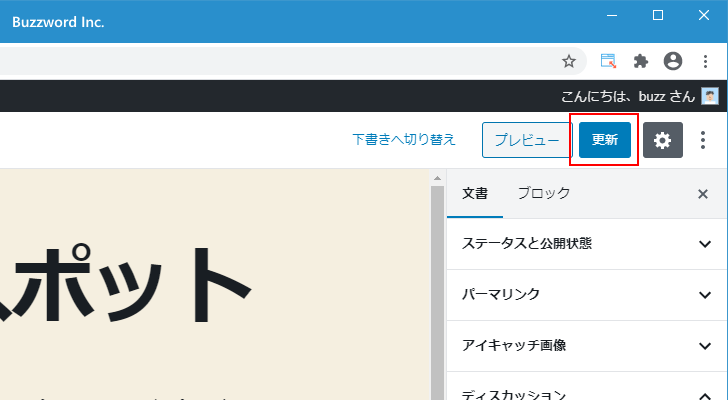Viewport: 728px width, 400px height.
Task: Close the settings sidebar panel
Action: click(702, 194)
